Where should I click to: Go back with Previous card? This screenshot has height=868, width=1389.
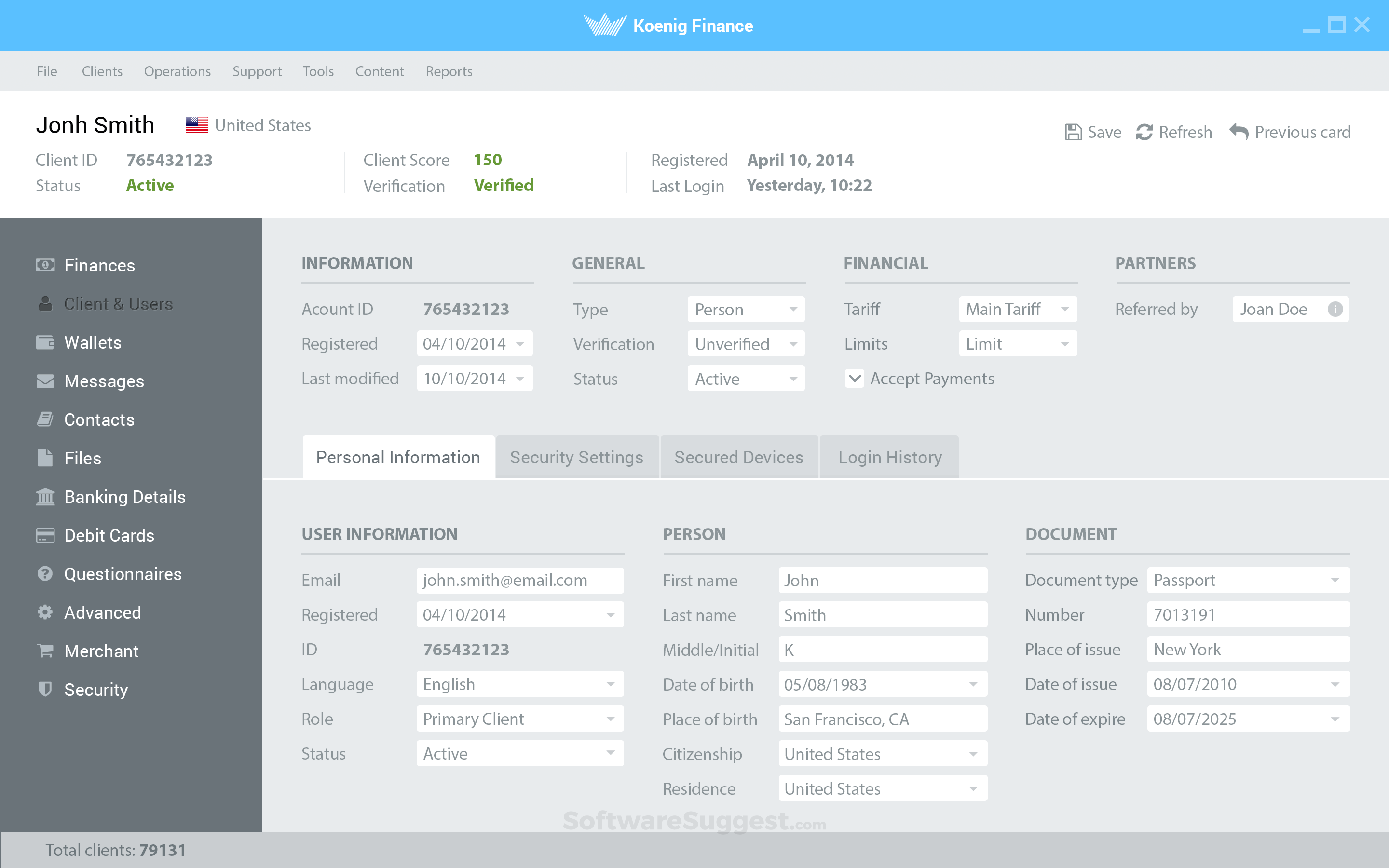[x=1290, y=132]
